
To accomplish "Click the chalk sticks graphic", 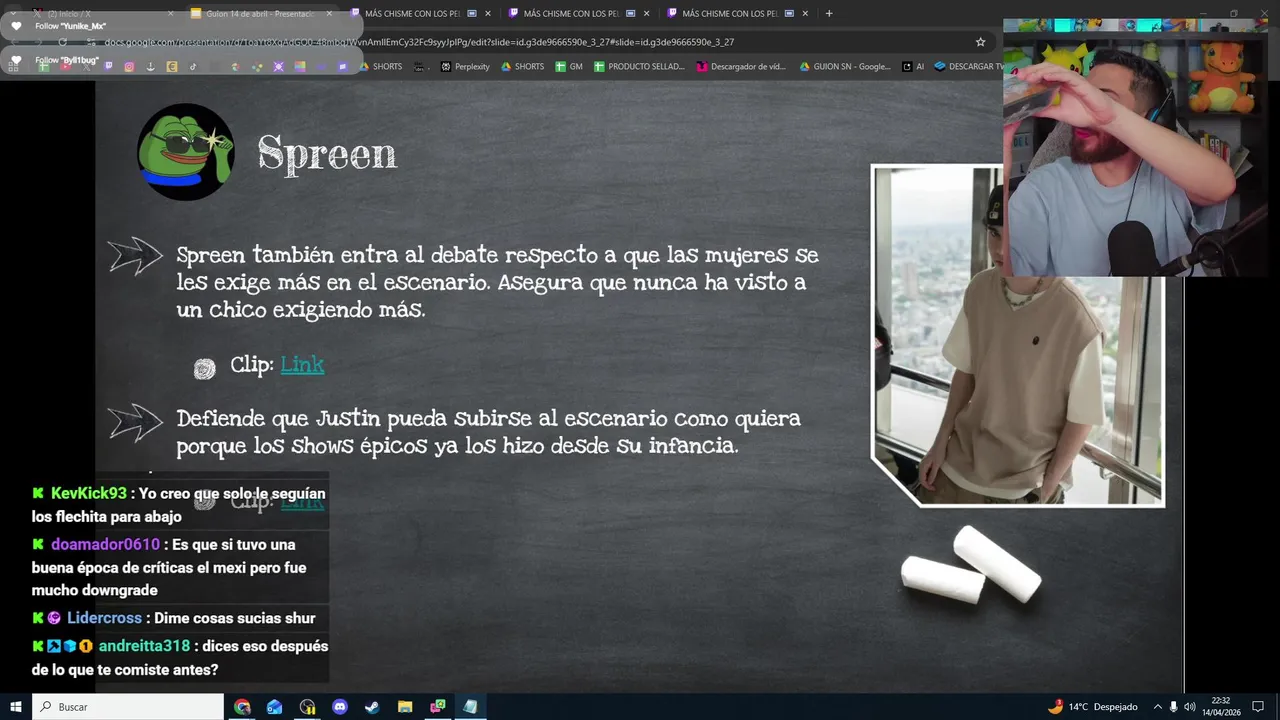I will [971, 565].
